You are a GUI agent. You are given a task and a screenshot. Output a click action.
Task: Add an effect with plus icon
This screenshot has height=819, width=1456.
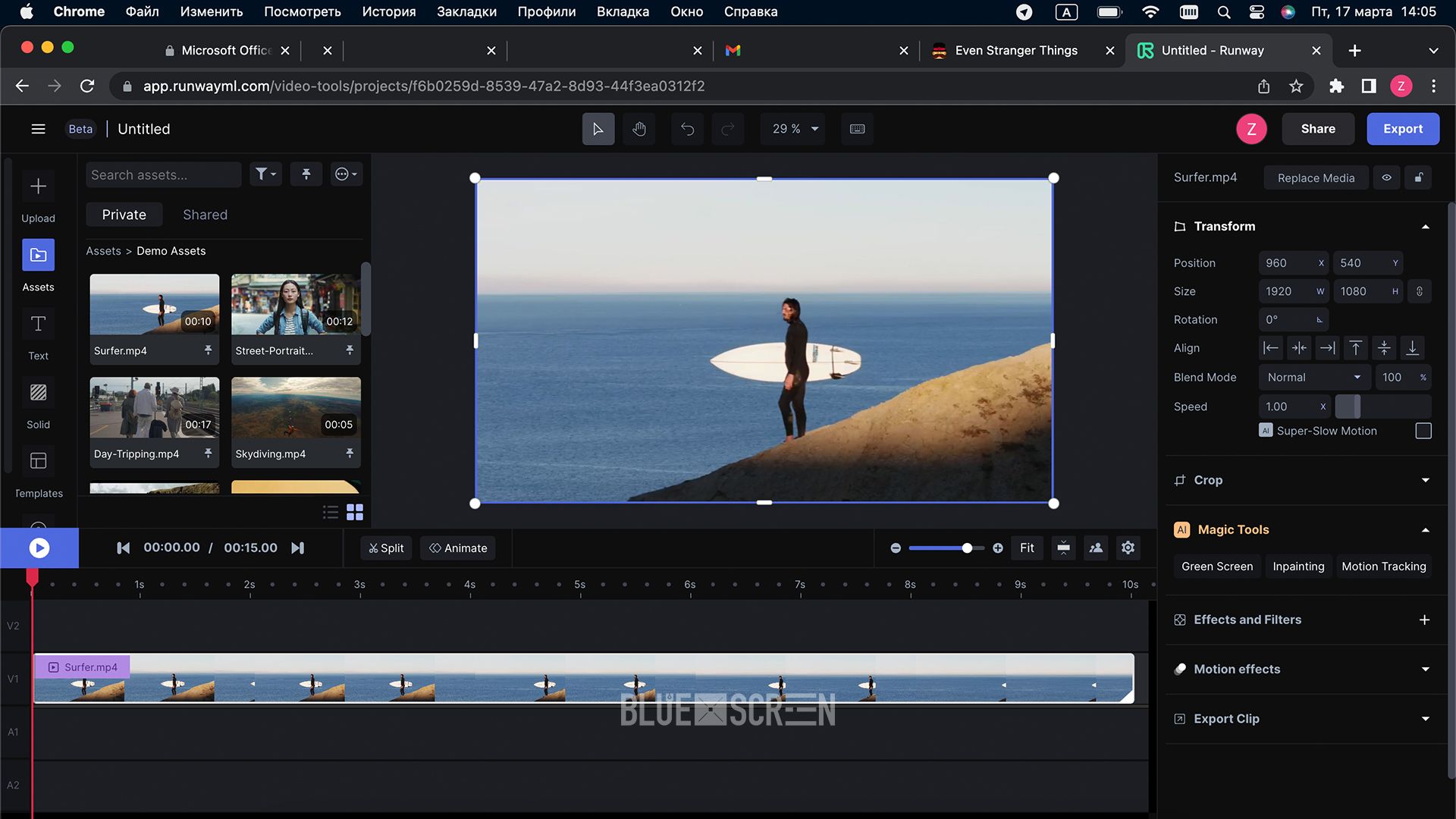pyautogui.click(x=1424, y=620)
